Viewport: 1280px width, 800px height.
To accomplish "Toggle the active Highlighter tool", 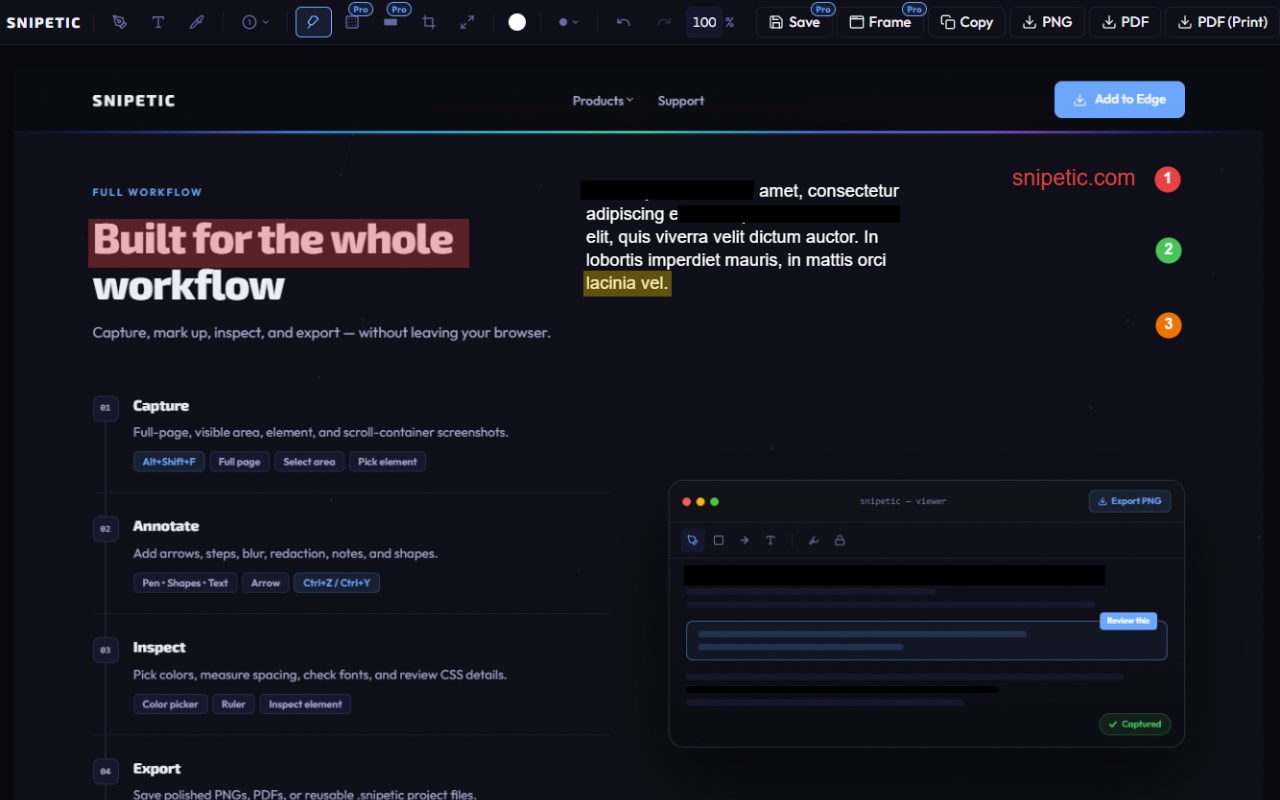I will [x=314, y=22].
